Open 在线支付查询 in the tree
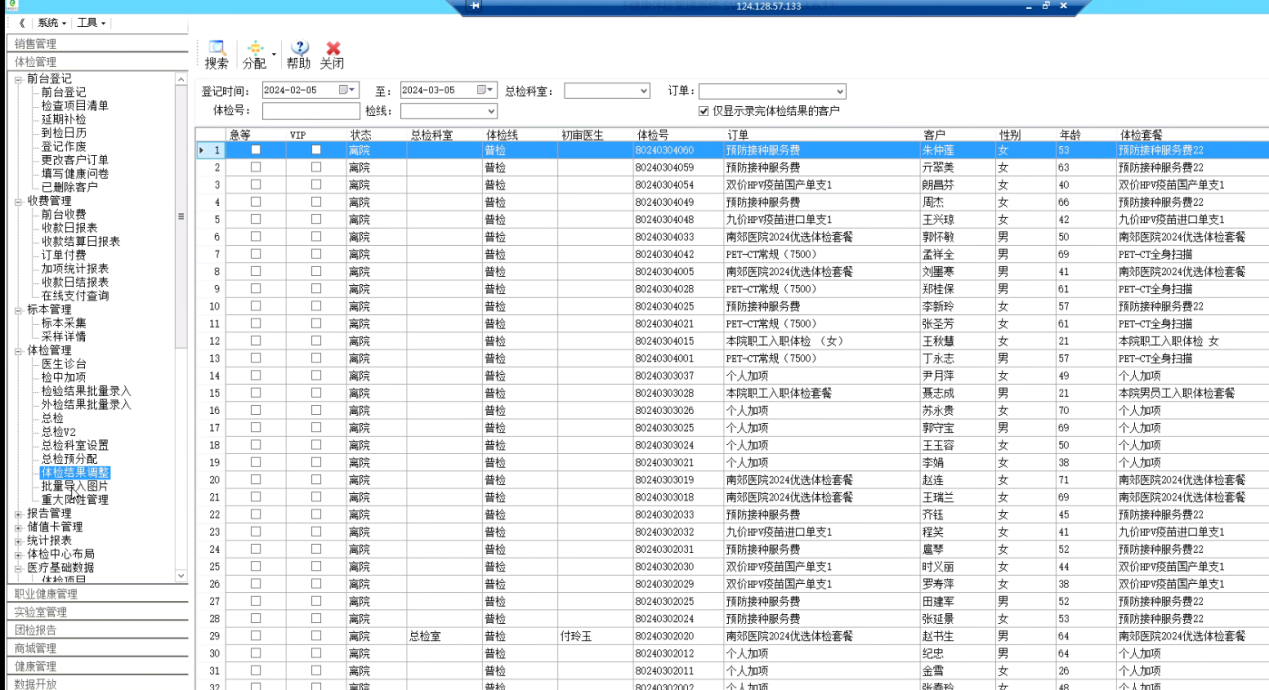Image resolution: width=1269 pixels, height=690 pixels. [x=75, y=295]
